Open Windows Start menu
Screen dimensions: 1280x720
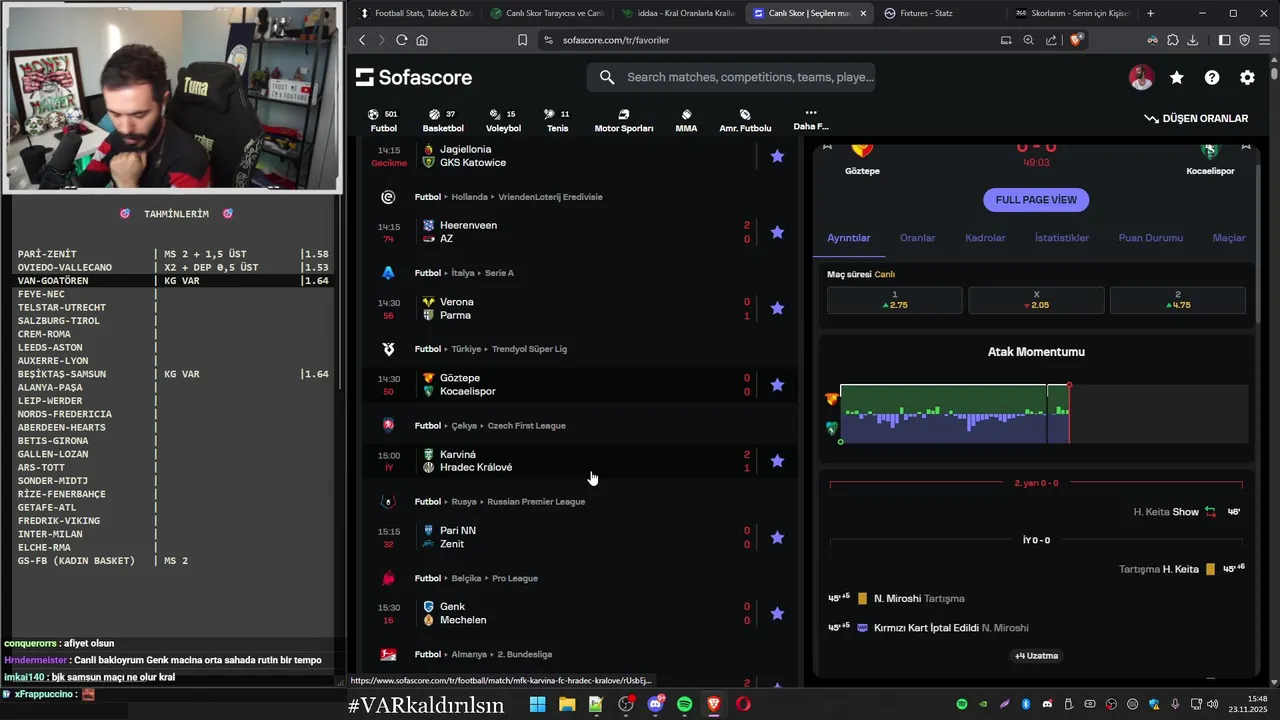(x=537, y=704)
